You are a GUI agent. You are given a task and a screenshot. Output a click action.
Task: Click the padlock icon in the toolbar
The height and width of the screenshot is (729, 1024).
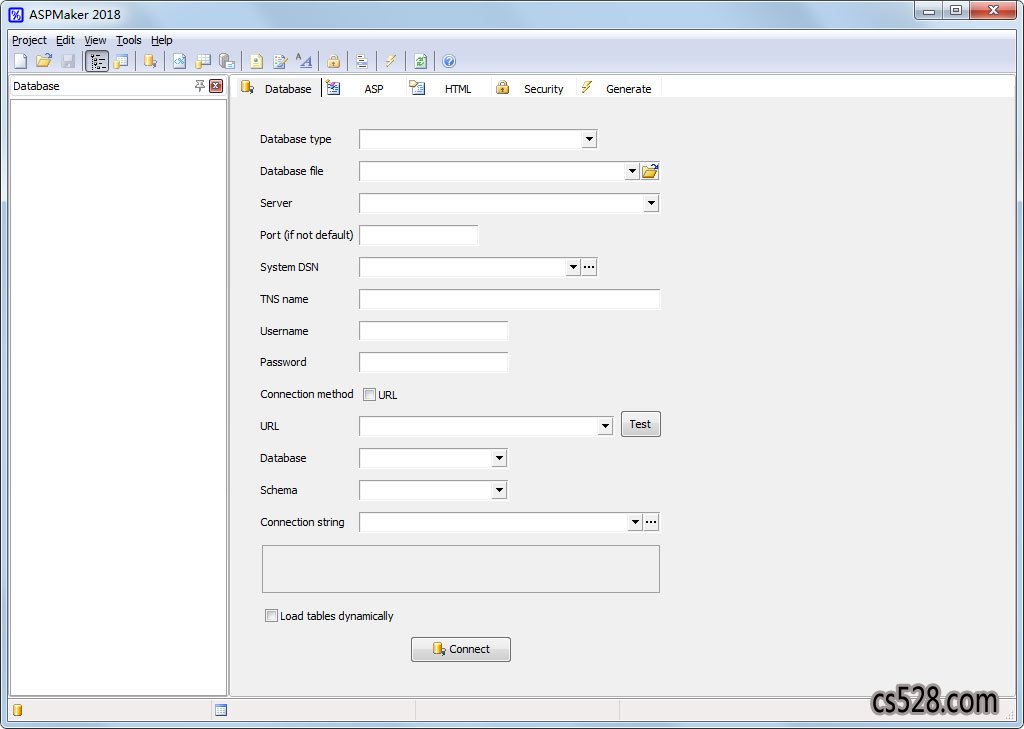pos(333,61)
